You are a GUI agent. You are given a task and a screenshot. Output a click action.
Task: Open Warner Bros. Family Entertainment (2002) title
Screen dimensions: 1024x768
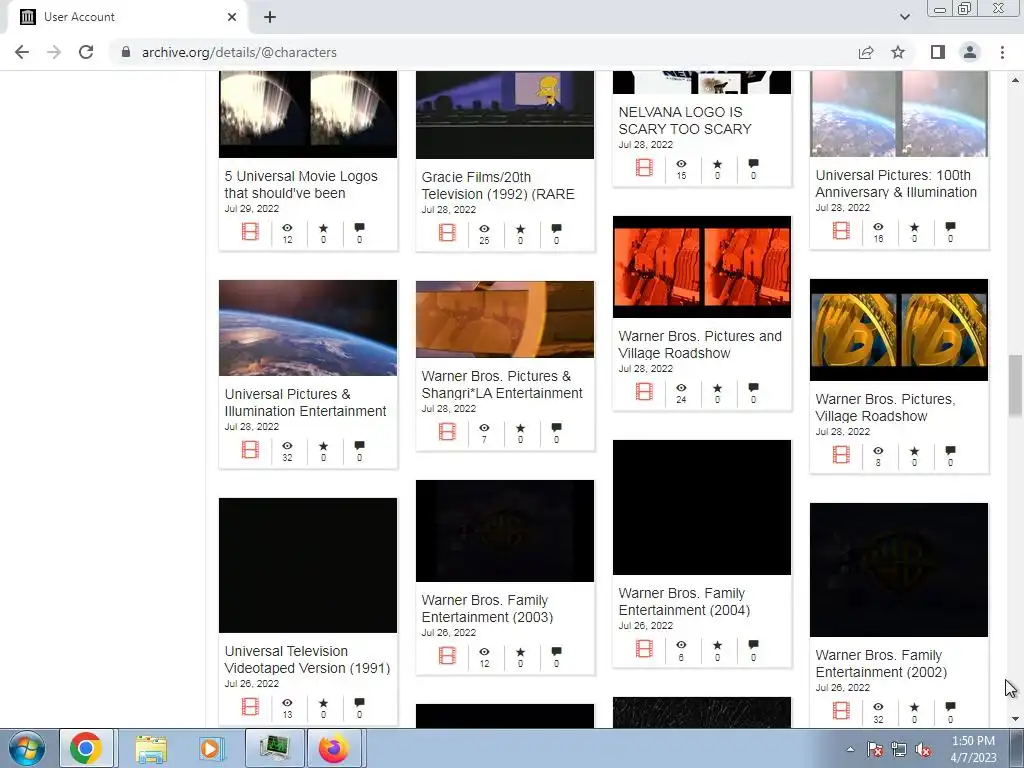click(x=881, y=664)
